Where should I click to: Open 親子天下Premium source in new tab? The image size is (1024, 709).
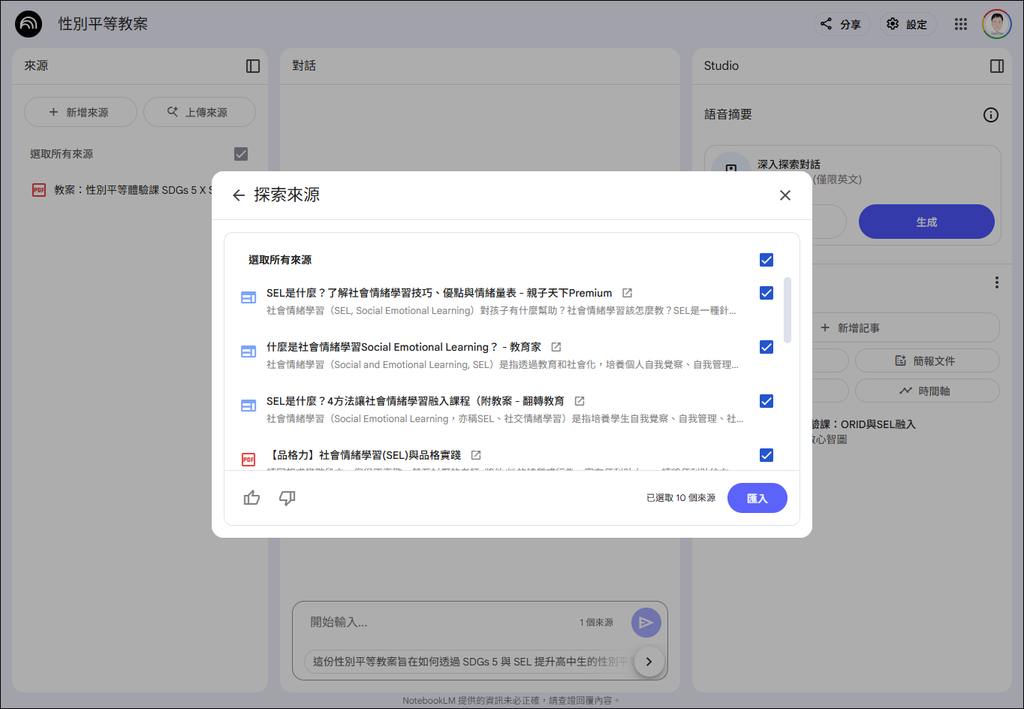click(x=627, y=293)
